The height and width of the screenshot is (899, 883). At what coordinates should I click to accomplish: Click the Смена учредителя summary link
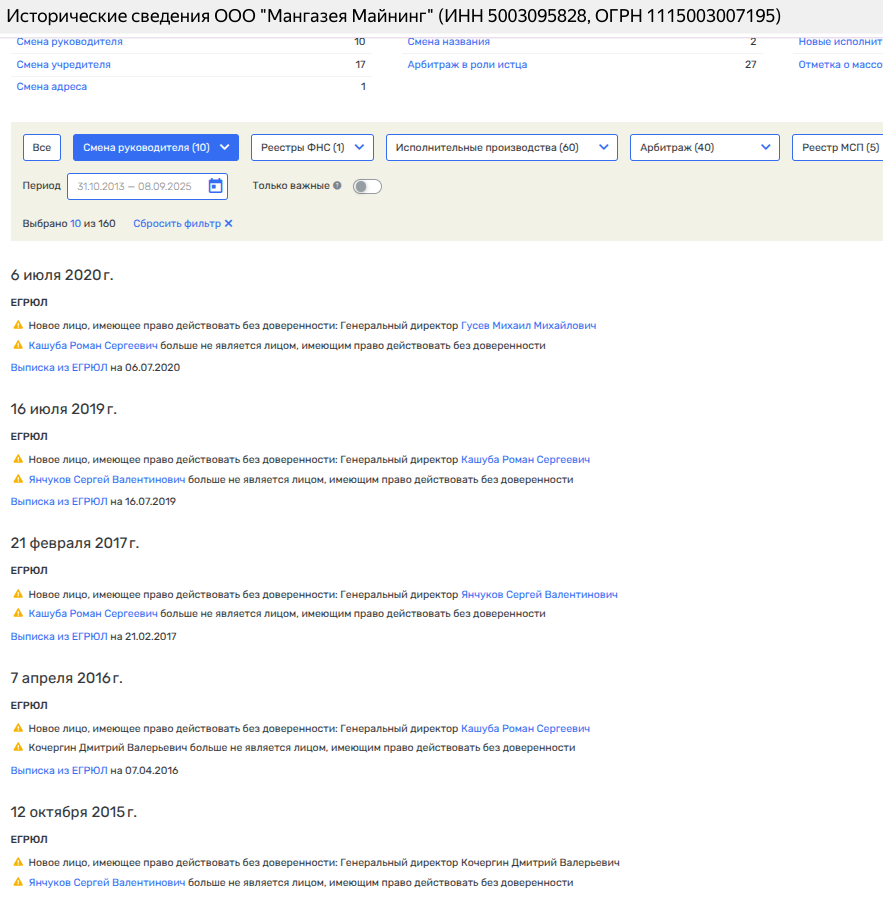tap(63, 65)
